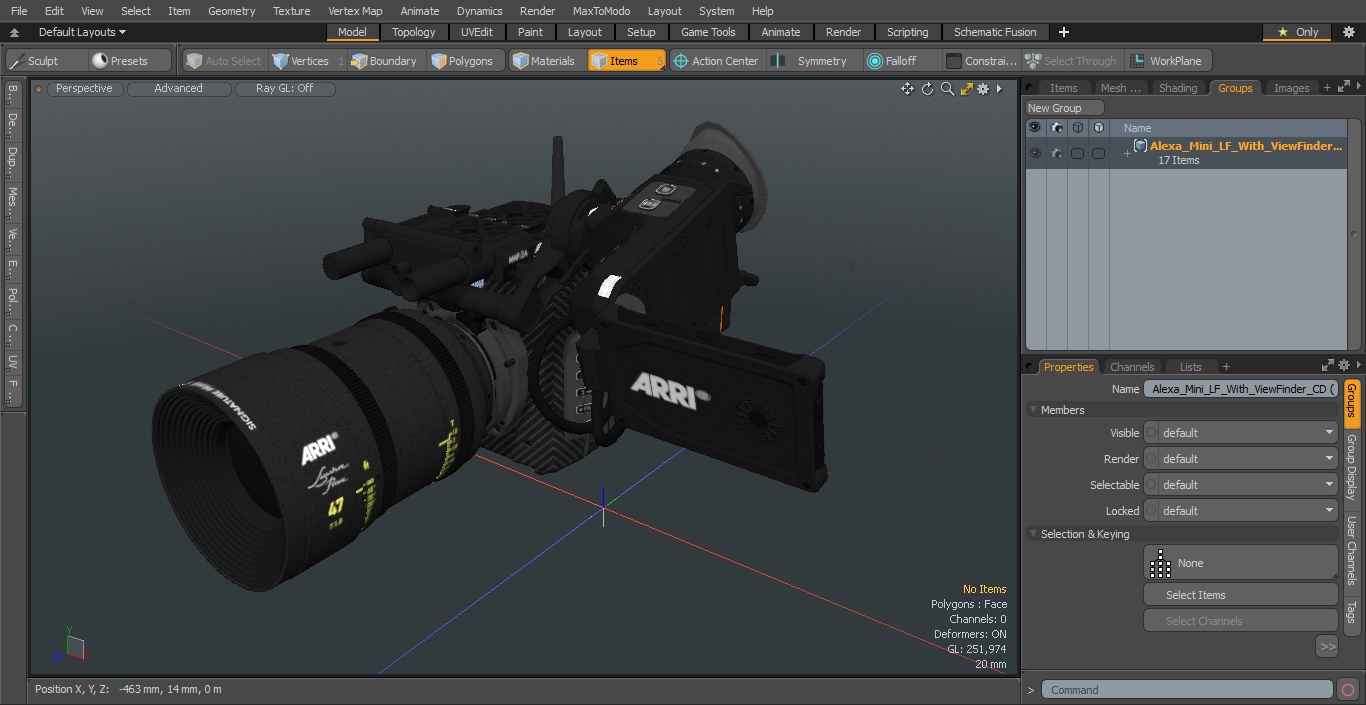Switch to the Shading panel tab
Screen dimensions: 1366x705
[1178, 88]
